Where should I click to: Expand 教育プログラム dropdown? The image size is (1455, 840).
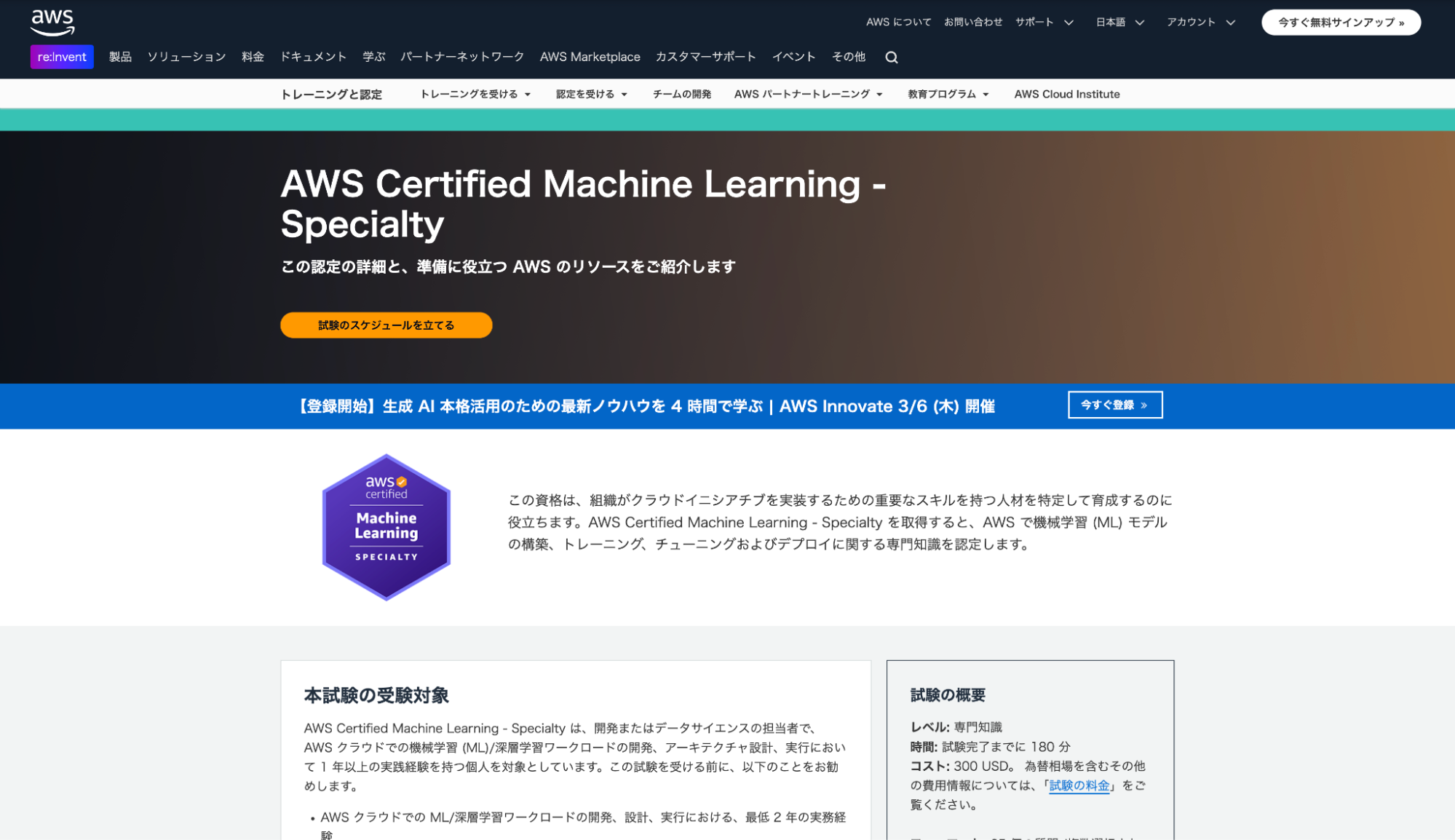point(948,95)
